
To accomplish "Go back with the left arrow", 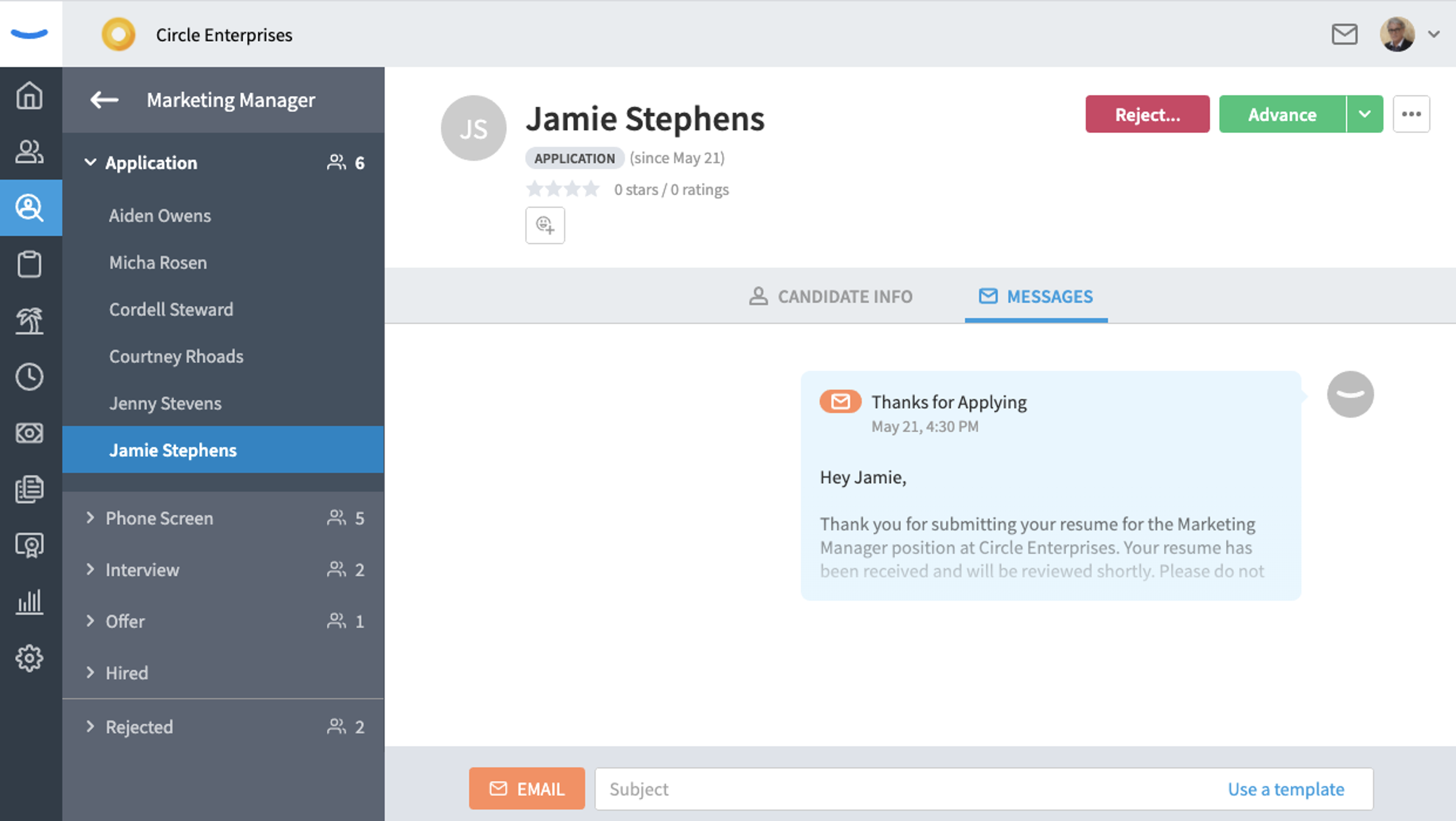I will tap(104, 100).
